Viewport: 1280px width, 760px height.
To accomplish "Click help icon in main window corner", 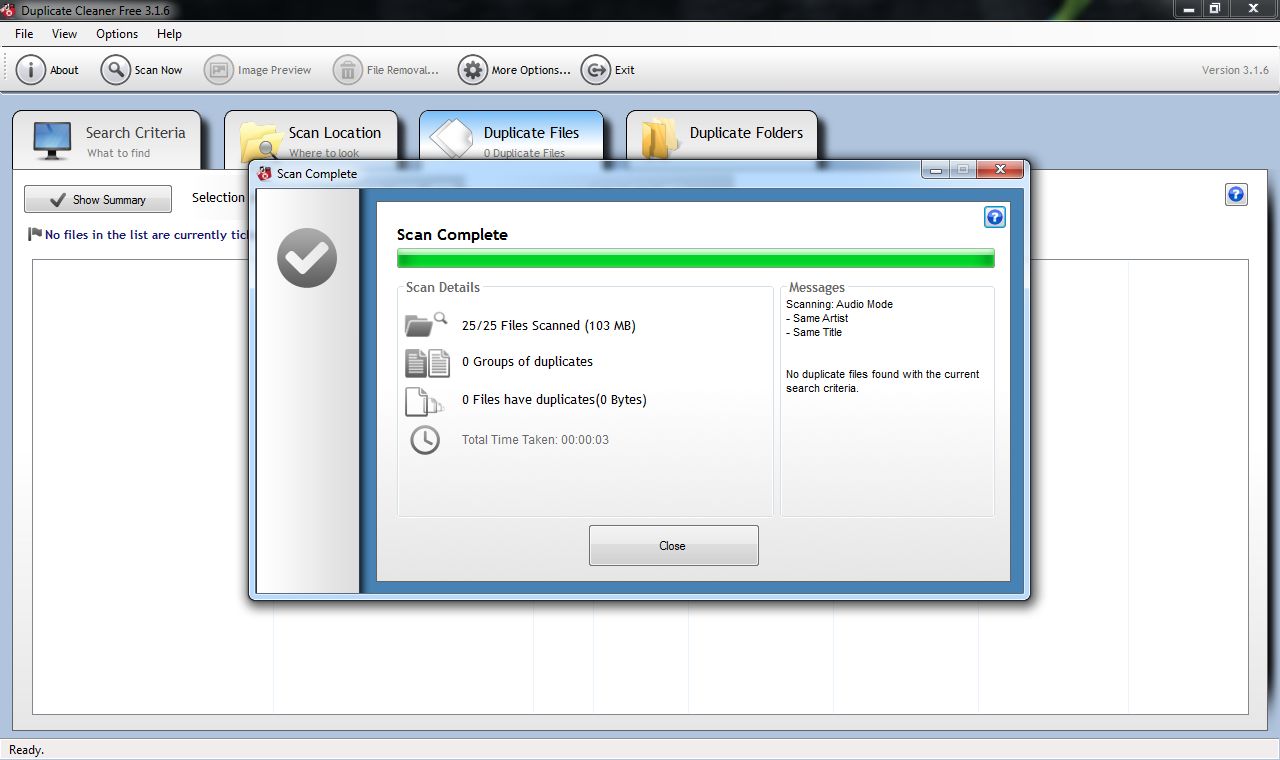I will (1236, 195).
